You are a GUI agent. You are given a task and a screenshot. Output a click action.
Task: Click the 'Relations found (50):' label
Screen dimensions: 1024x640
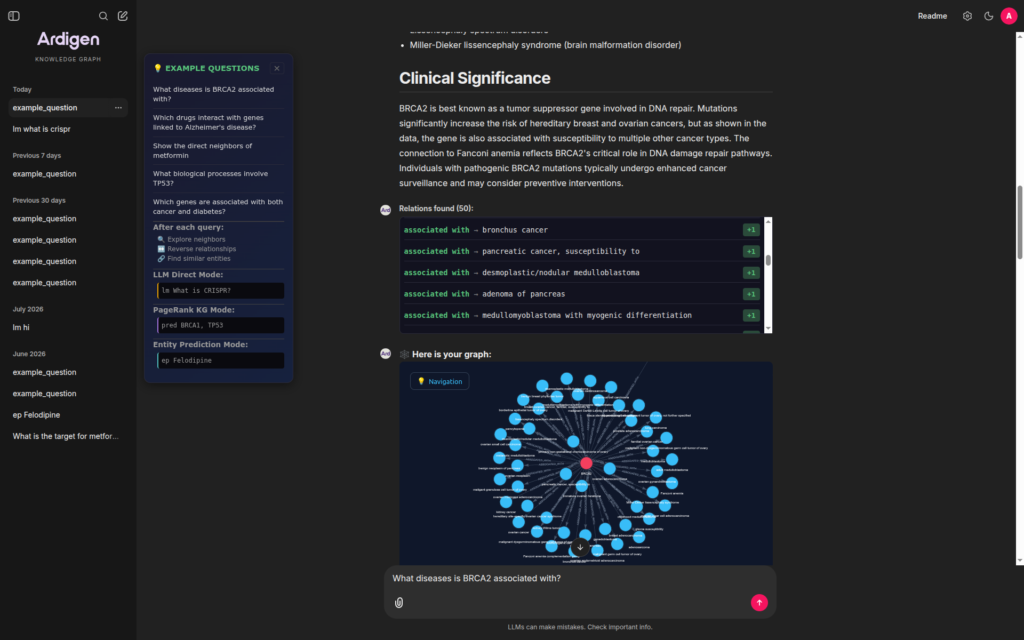(436, 208)
